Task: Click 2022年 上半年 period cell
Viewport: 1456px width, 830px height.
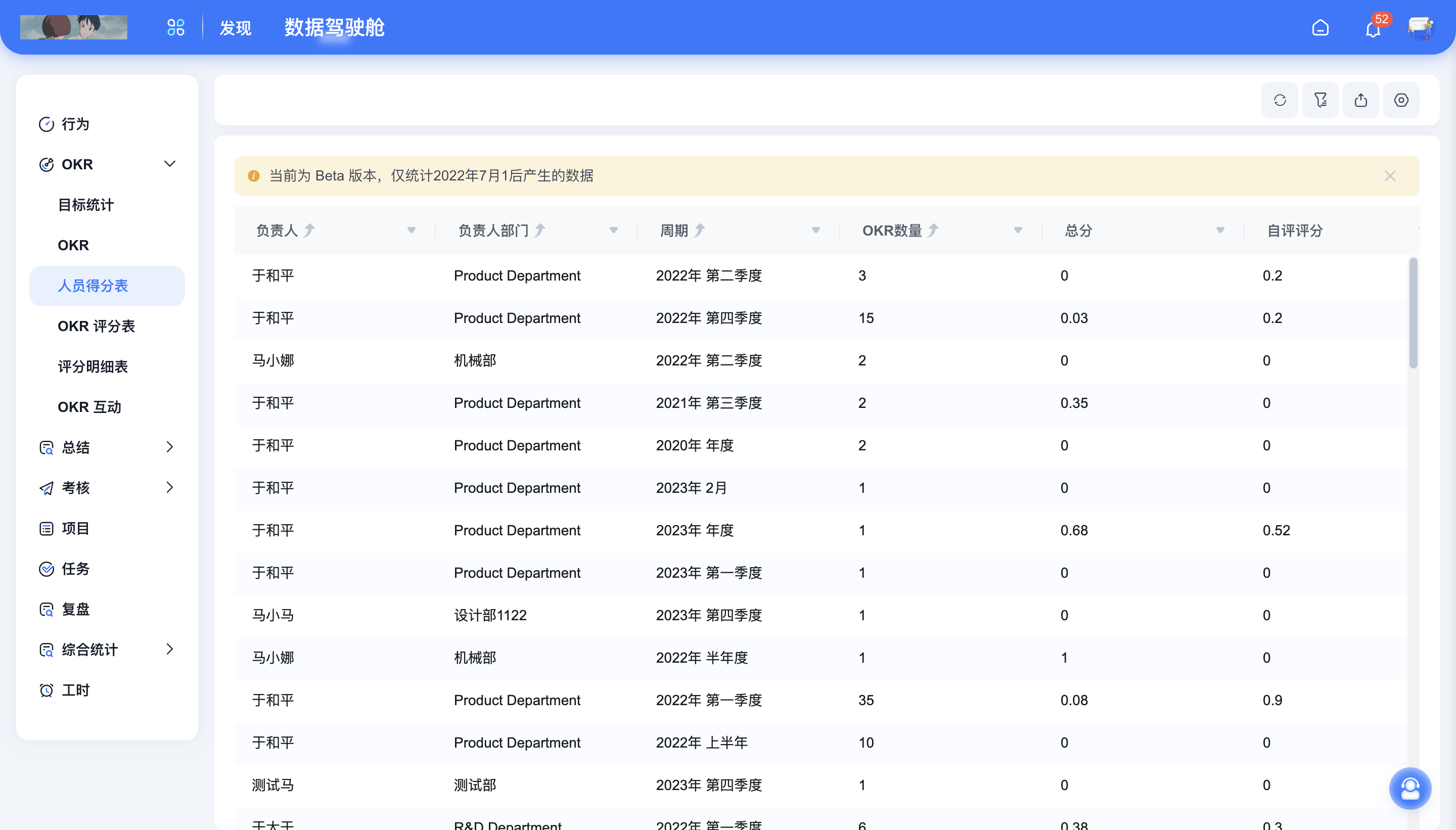Action: (x=702, y=742)
